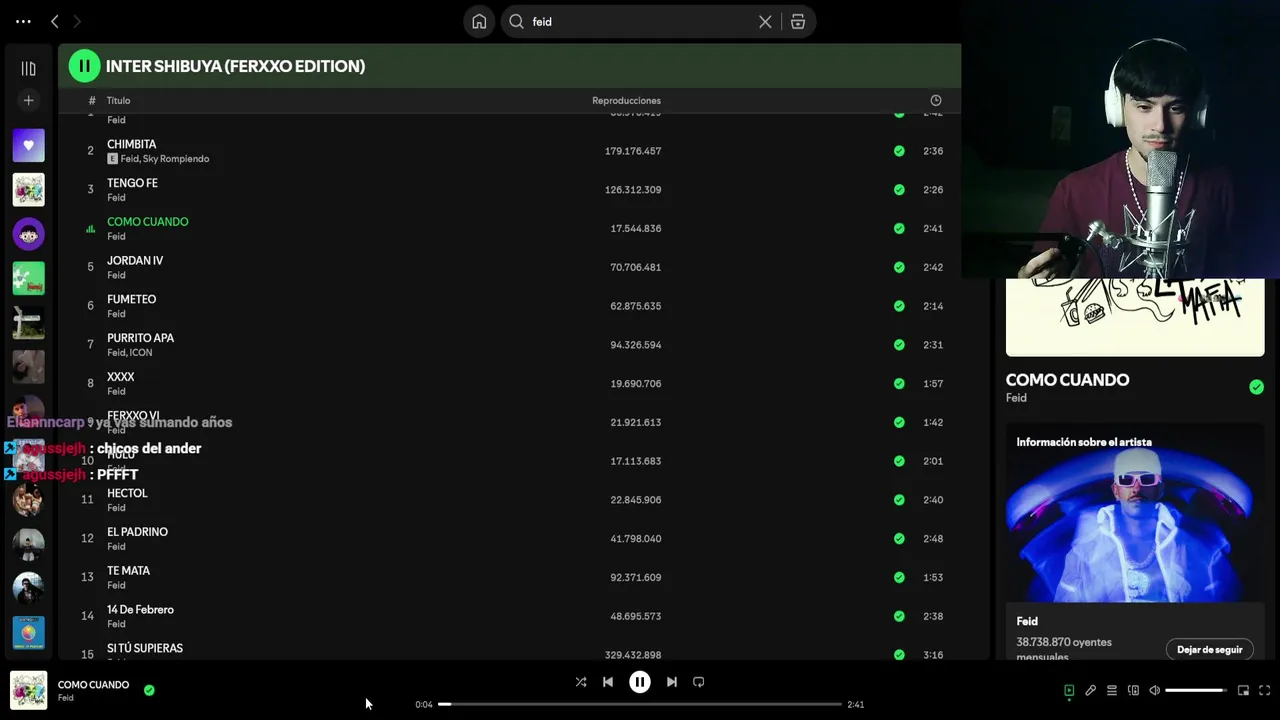Open the Browse icon right of search box
This screenshot has width=1280, height=720.
pos(798,22)
